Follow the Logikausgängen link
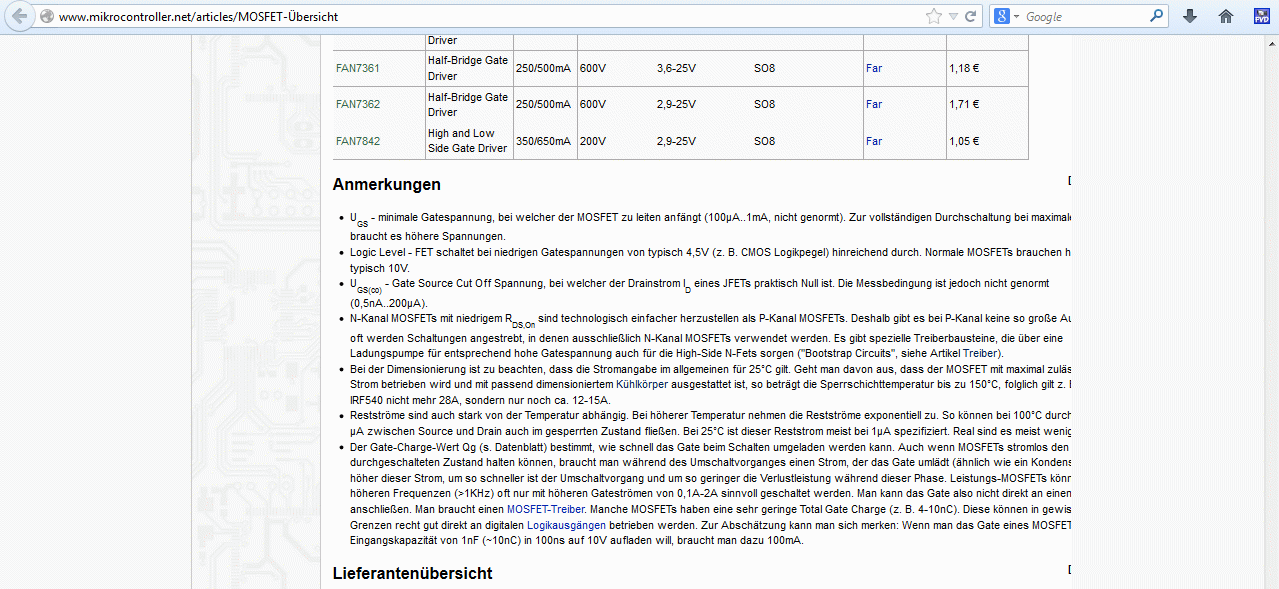The height and width of the screenshot is (589, 1279). click(x=566, y=524)
